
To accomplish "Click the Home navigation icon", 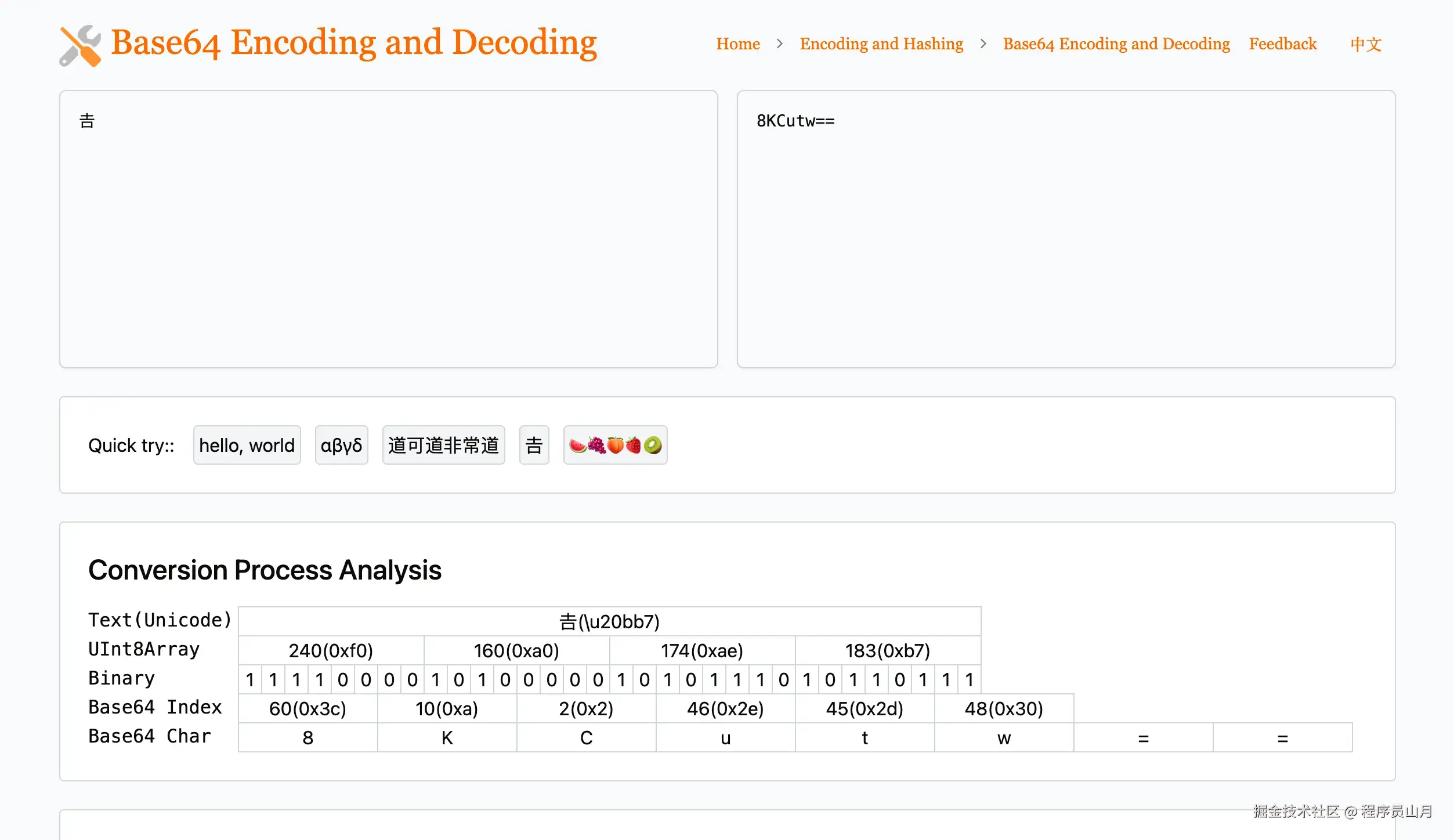I will click(738, 43).
